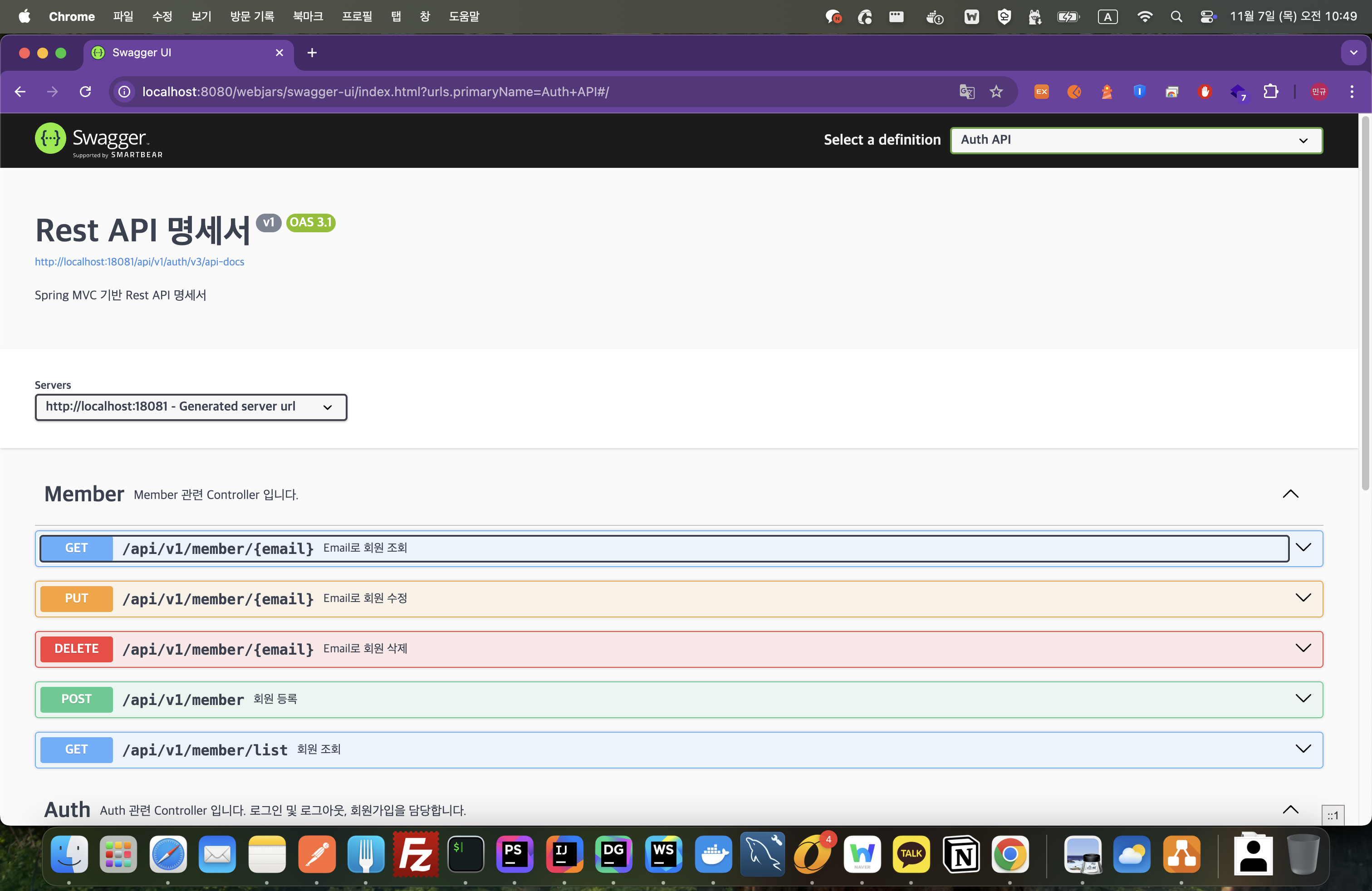Image resolution: width=1372 pixels, height=891 pixels.
Task: Open the Servers dropdown
Action: coord(191,407)
